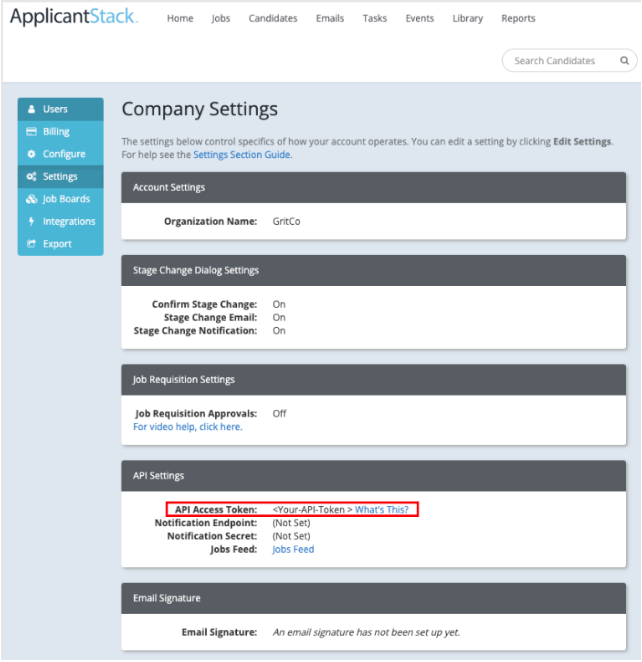Click Notification Endpoint (Not Set) value
This screenshot has width=642, height=662.
291,523
